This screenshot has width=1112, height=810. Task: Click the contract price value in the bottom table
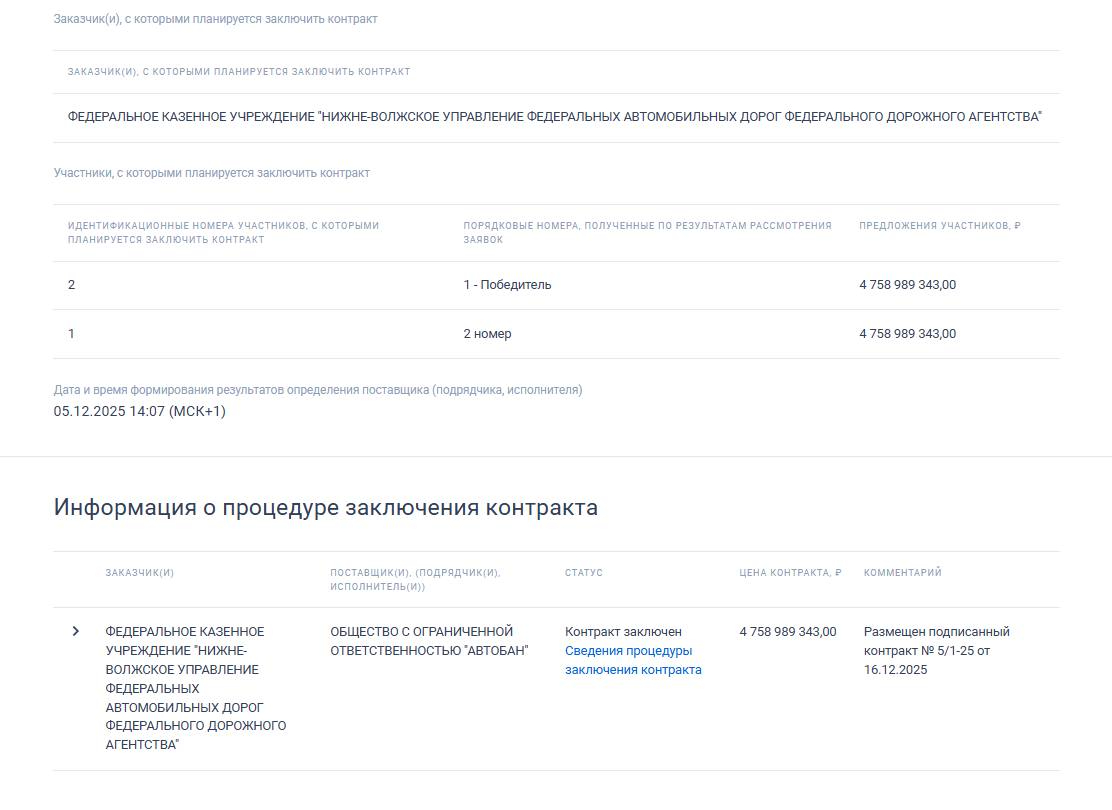pyautogui.click(x=787, y=632)
